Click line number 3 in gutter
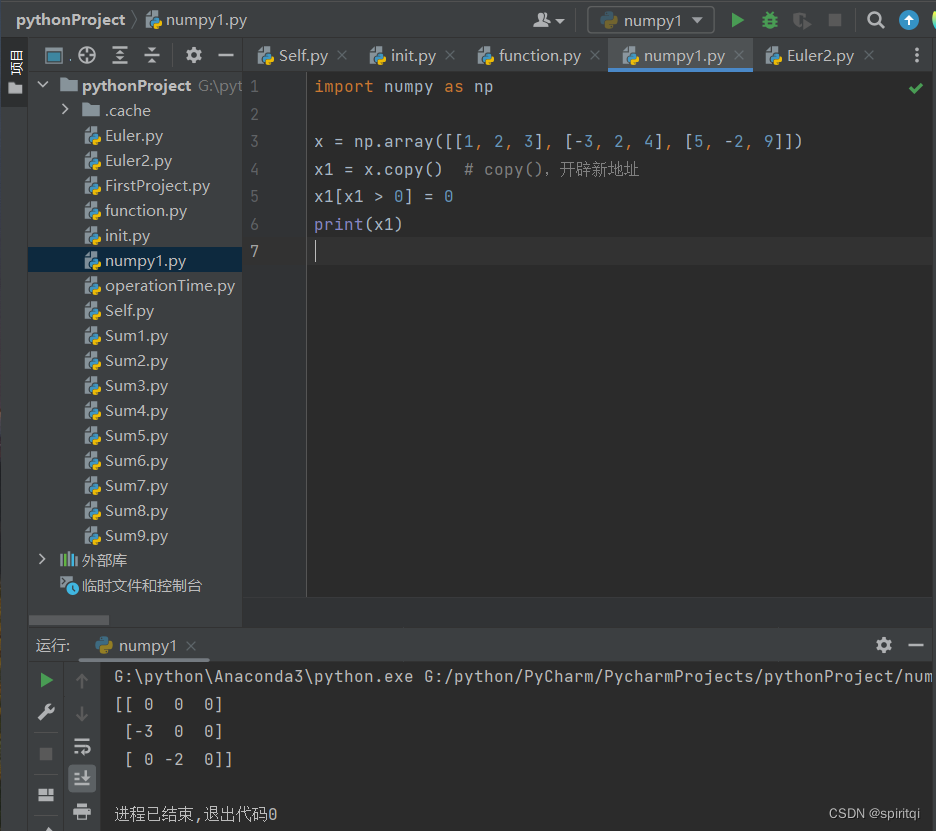 pos(254,141)
